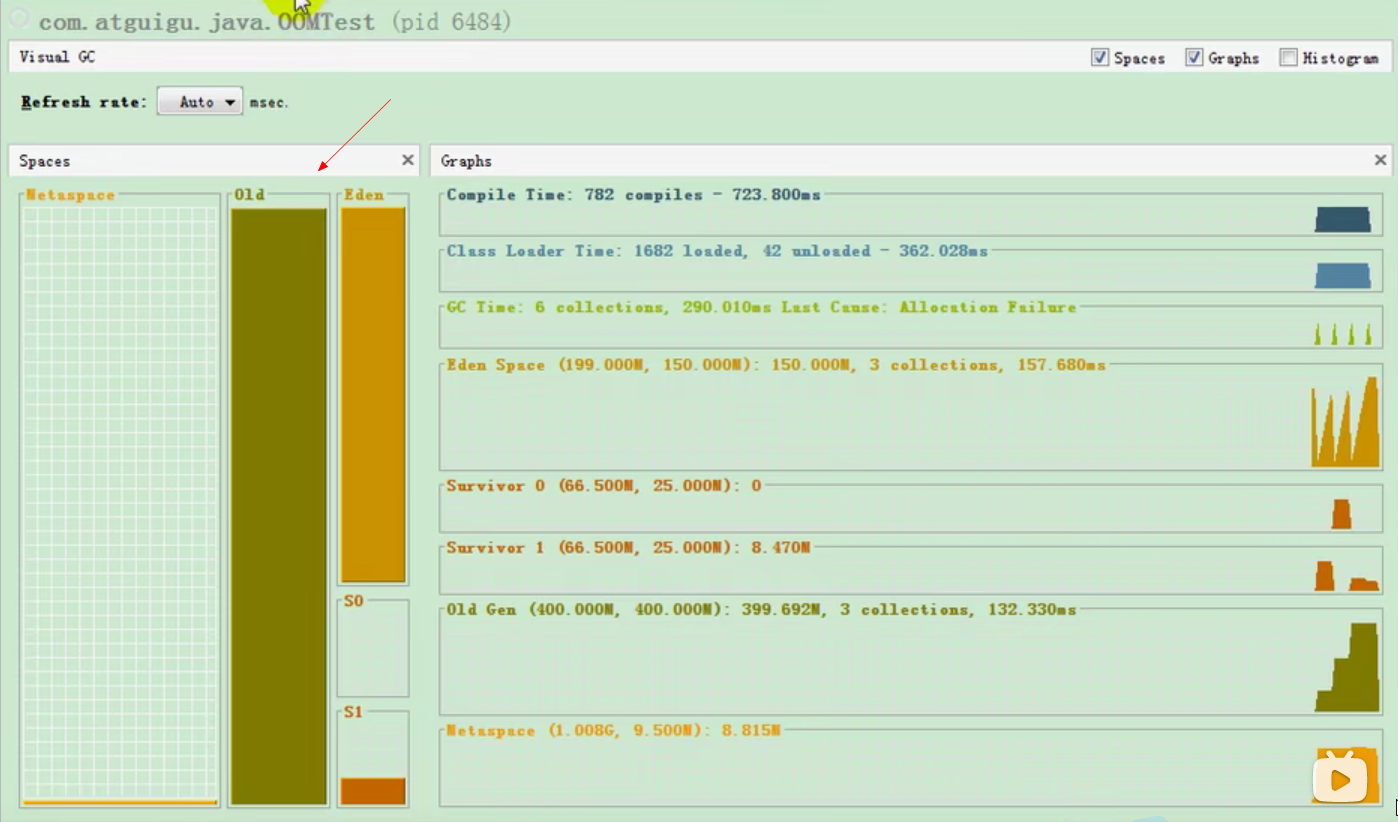The height and width of the screenshot is (822, 1398).
Task: Click the GC Time graph row
Action: 911,325
